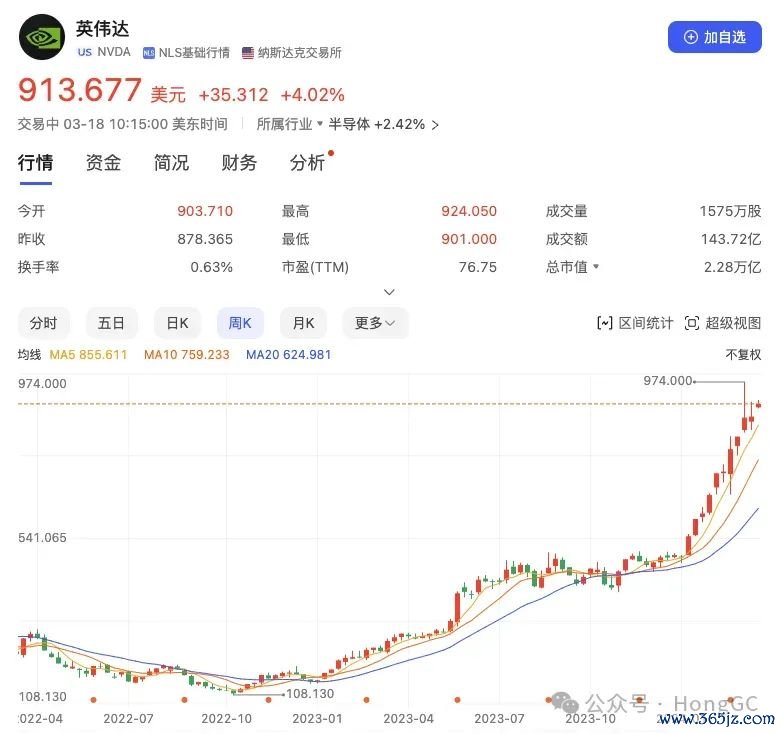Click the 最低 value 901.000
The height and width of the screenshot is (734, 782).
pos(469,239)
